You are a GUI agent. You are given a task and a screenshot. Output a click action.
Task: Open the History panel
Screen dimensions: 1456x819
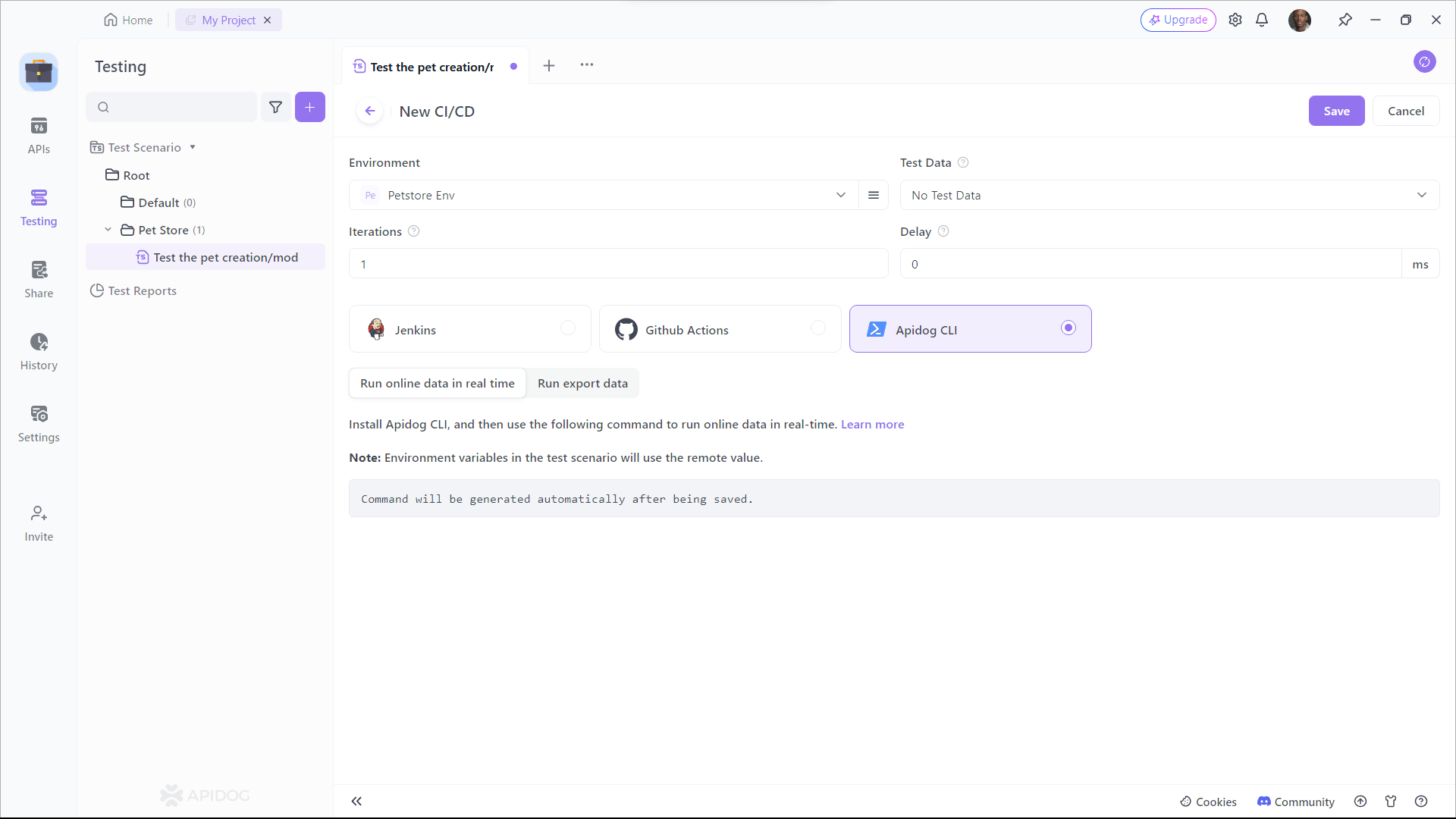coord(39,351)
